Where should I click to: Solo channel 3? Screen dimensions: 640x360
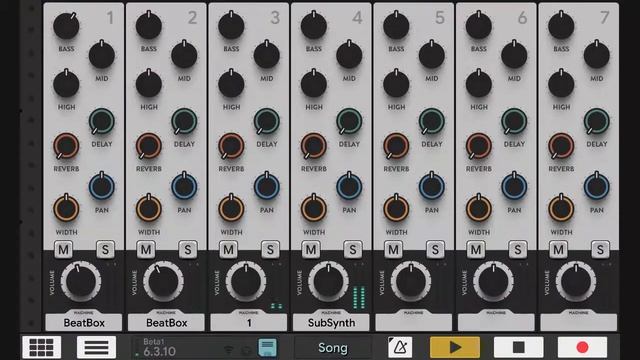[x=270, y=249]
